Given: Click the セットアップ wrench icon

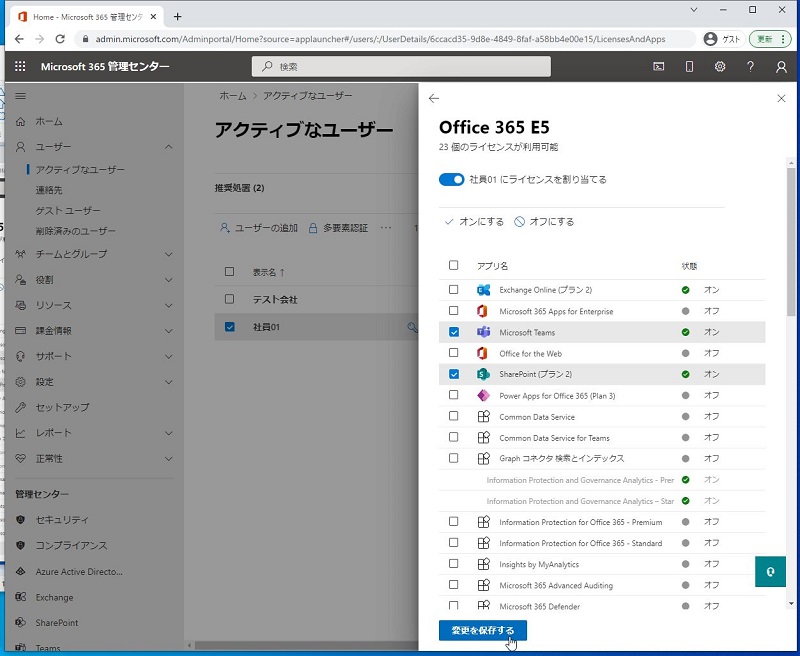Looking at the screenshot, I should (20, 407).
